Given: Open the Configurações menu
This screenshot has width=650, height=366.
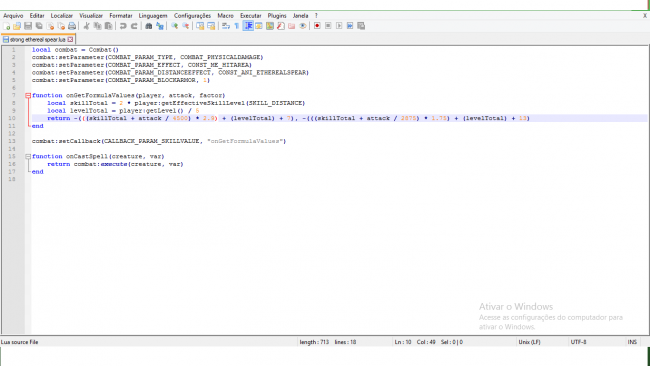Looking at the screenshot, I should click(192, 16).
